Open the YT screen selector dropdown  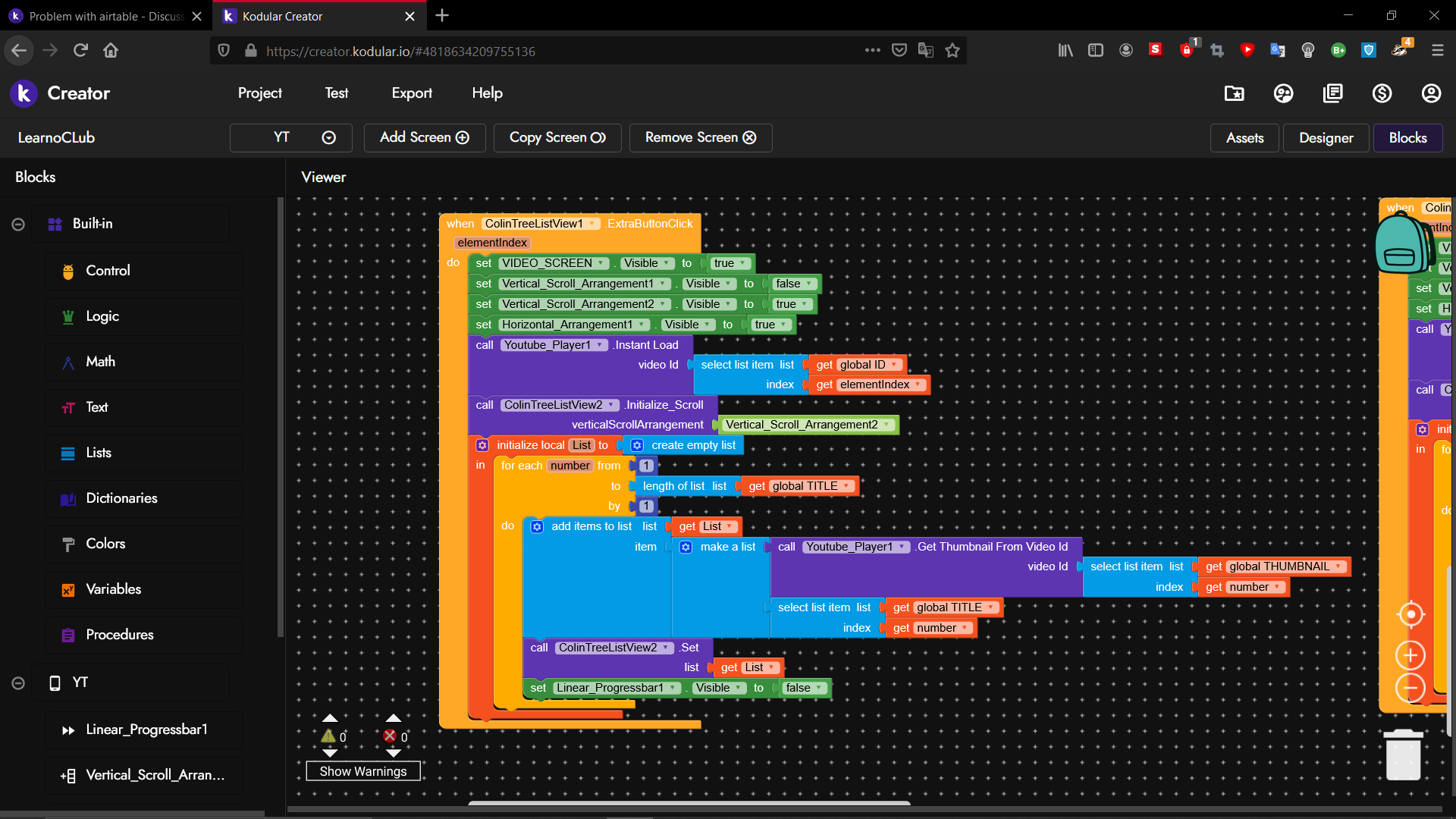pyautogui.click(x=291, y=138)
